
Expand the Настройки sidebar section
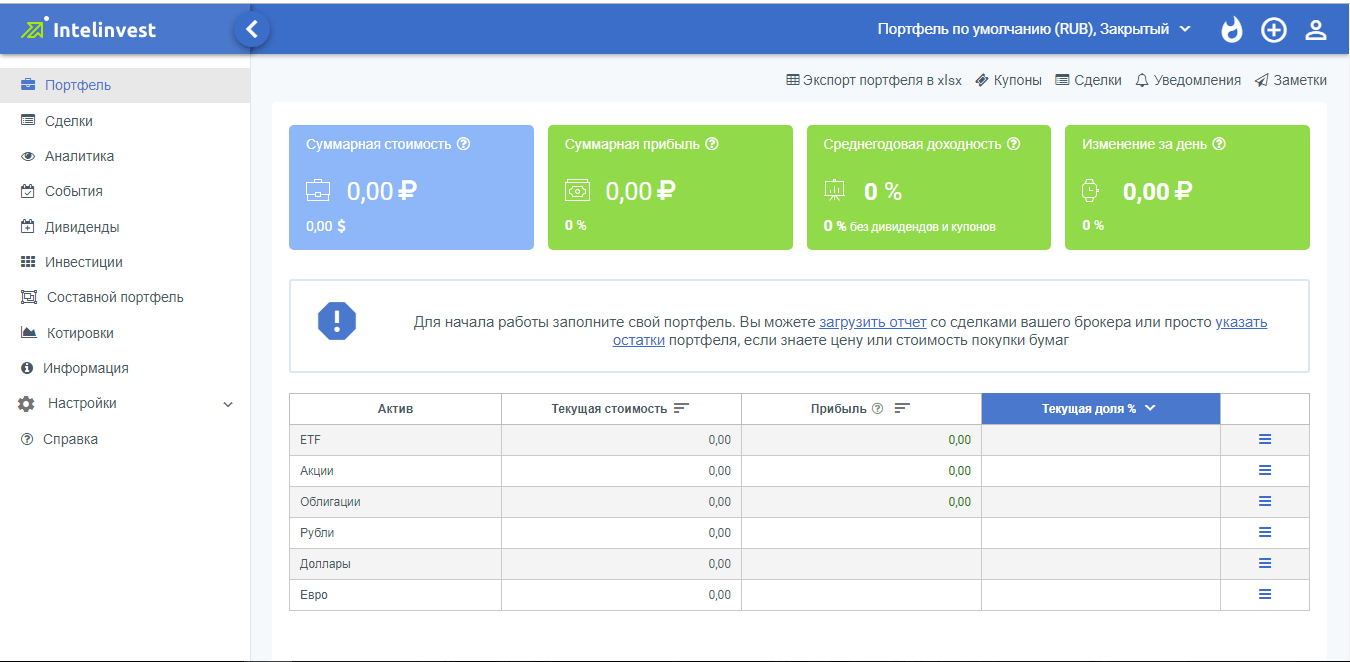(x=227, y=404)
